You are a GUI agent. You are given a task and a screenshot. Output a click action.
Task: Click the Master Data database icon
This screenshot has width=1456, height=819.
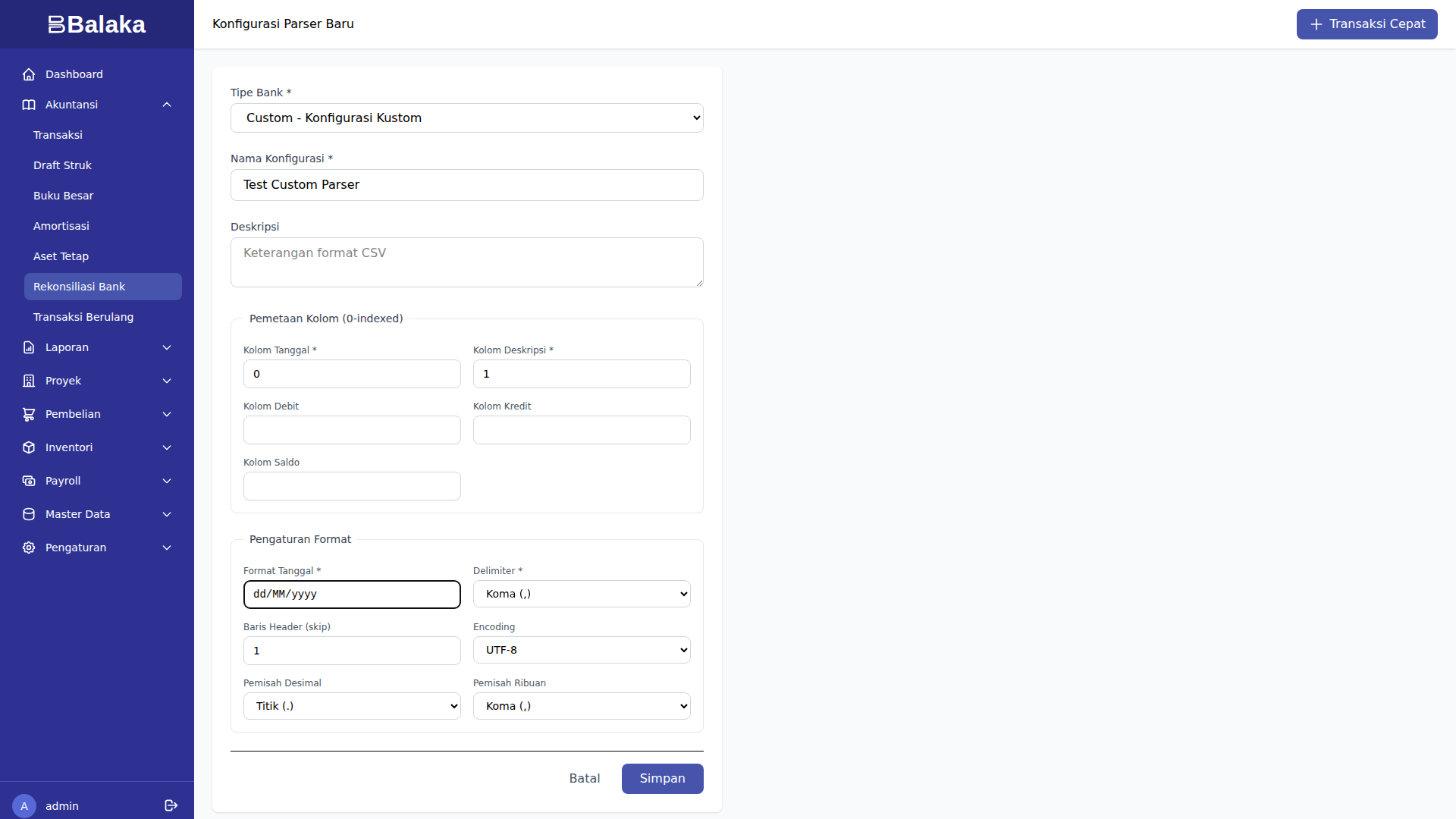(x=28, y=514)
